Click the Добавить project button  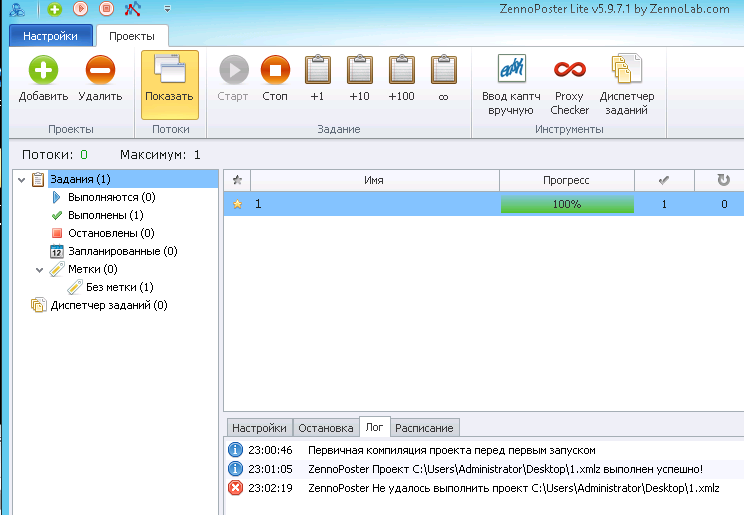tap(43, 79)
